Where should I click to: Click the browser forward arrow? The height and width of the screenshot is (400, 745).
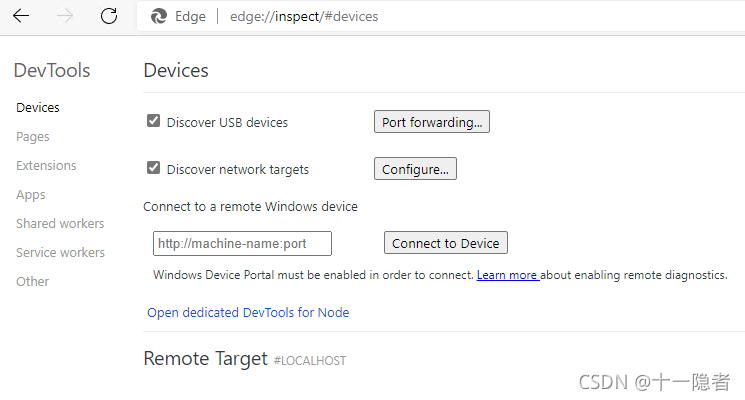click(65, 16)
